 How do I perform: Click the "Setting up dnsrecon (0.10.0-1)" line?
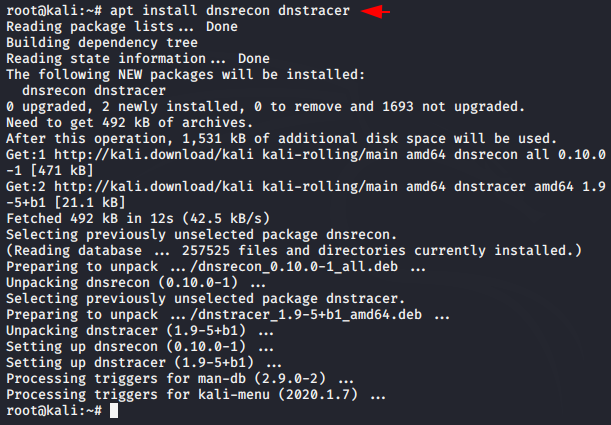point(138,347)
